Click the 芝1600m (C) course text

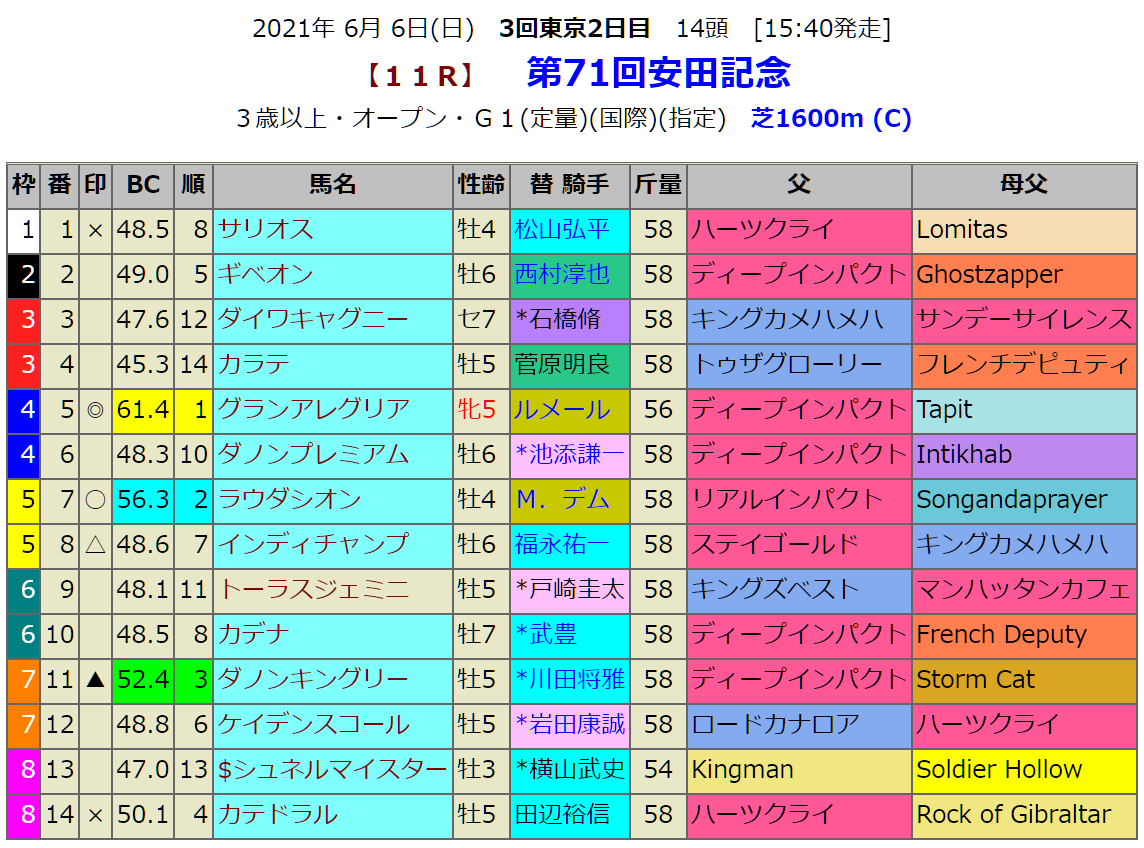pyautogui.click(x=831, y=118)
